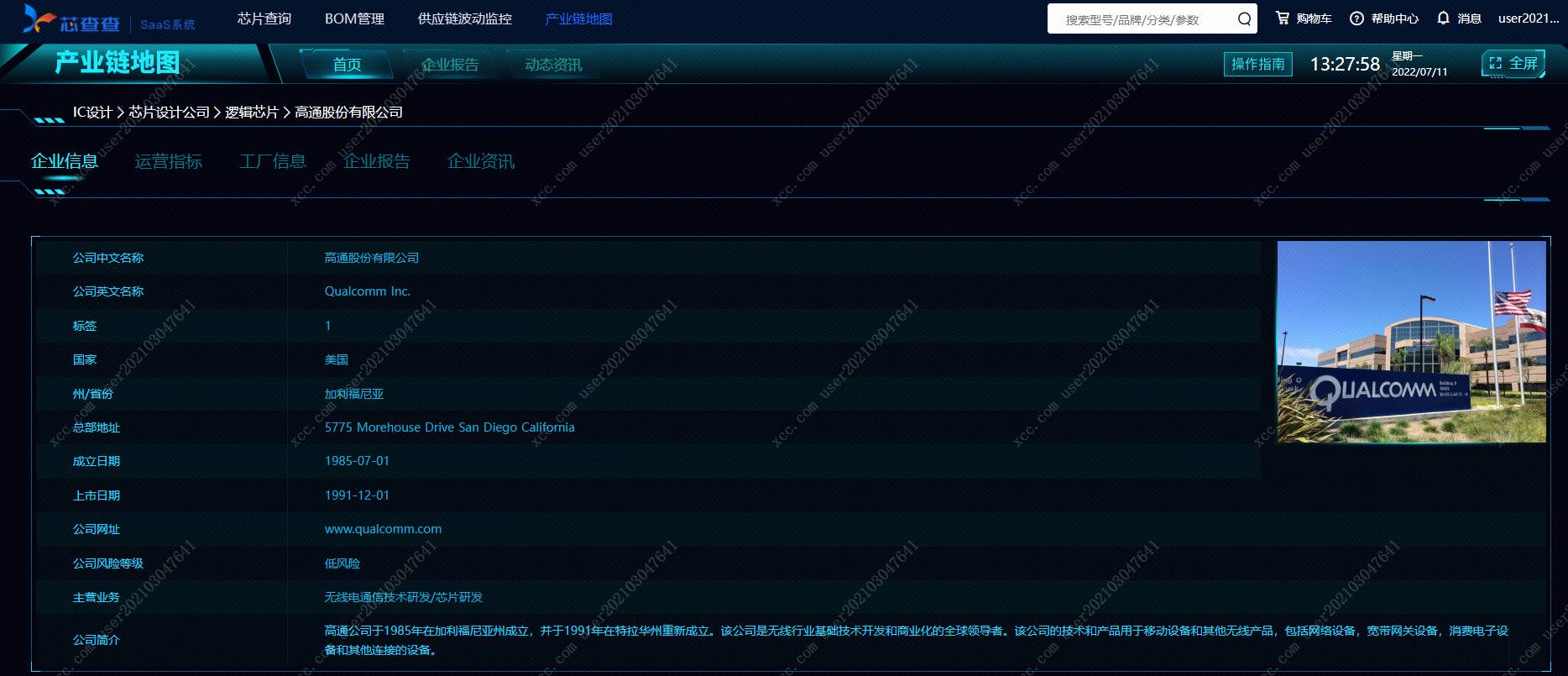Click main business 无线电通信技术研发/芯片研发
Image resolution: width=1568 pixels, height=676 pixels.
point(404,597)
